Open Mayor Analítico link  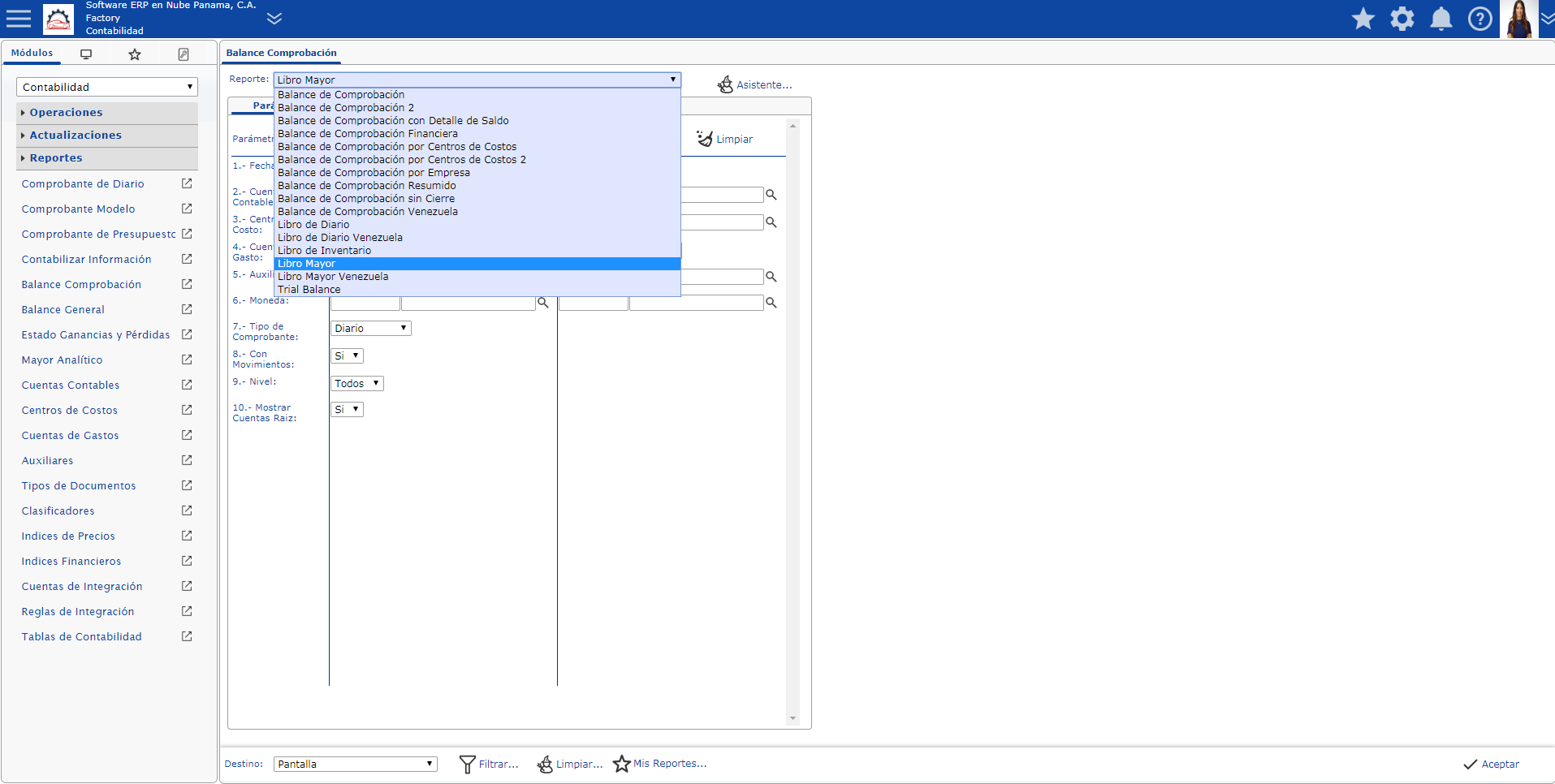(x=62, y=360)
